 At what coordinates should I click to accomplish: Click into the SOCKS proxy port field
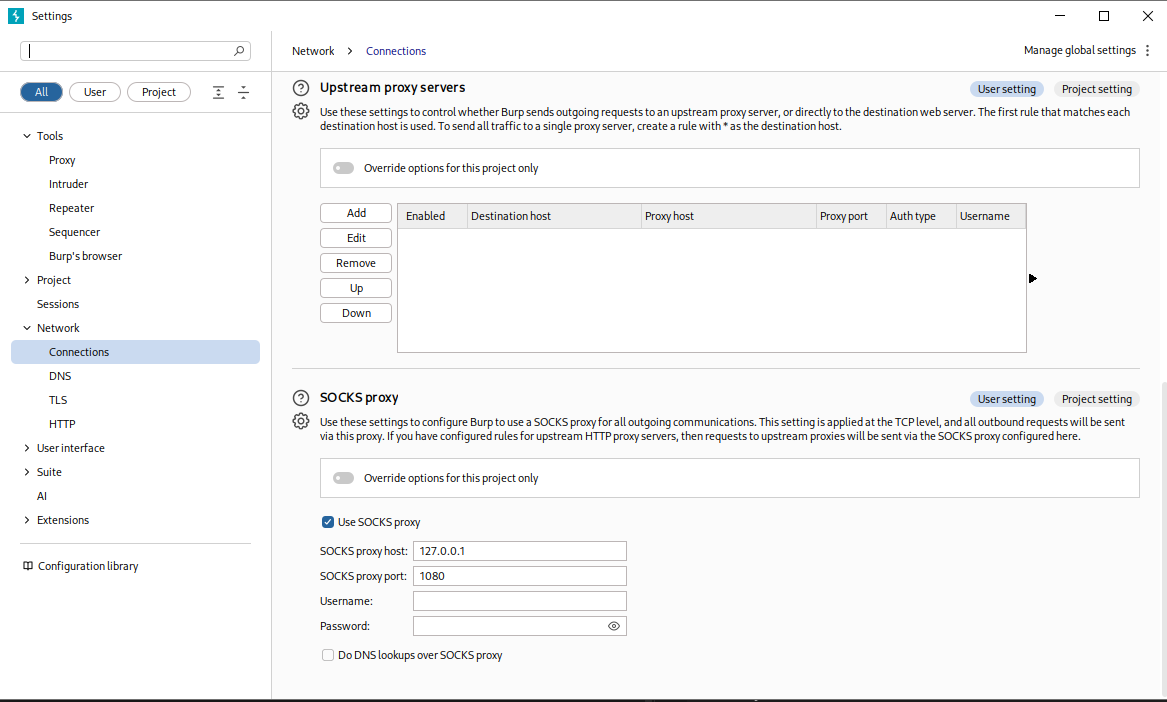click(519, 576)
